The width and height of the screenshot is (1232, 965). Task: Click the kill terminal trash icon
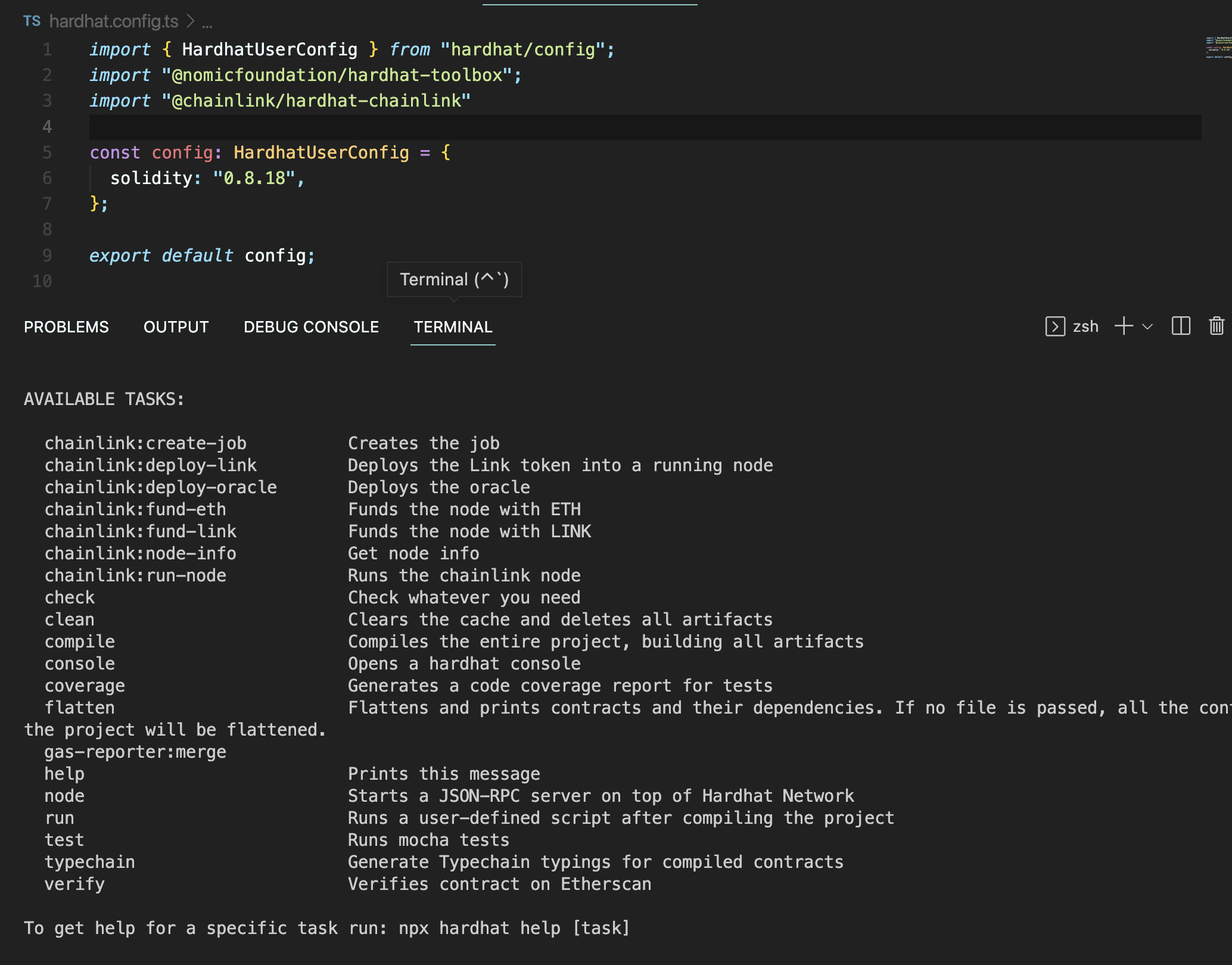tap(1216, 326)
